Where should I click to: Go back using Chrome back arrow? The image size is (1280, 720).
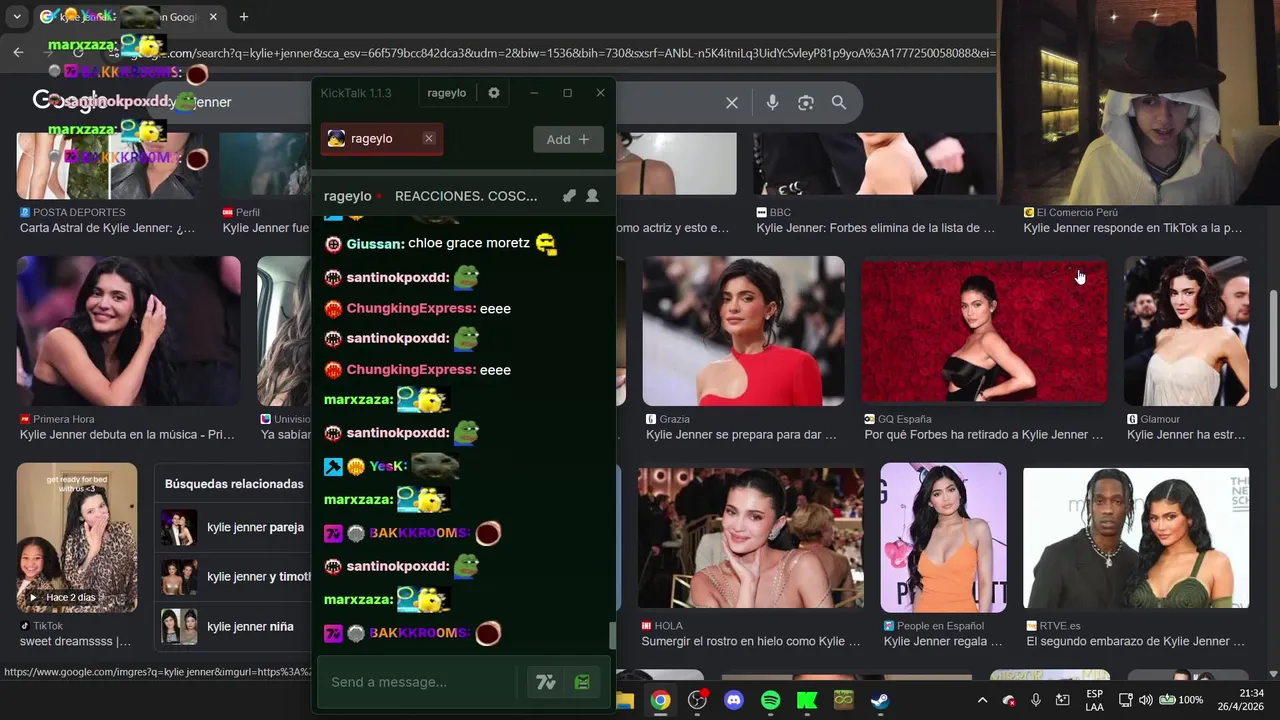click(18, 52)
